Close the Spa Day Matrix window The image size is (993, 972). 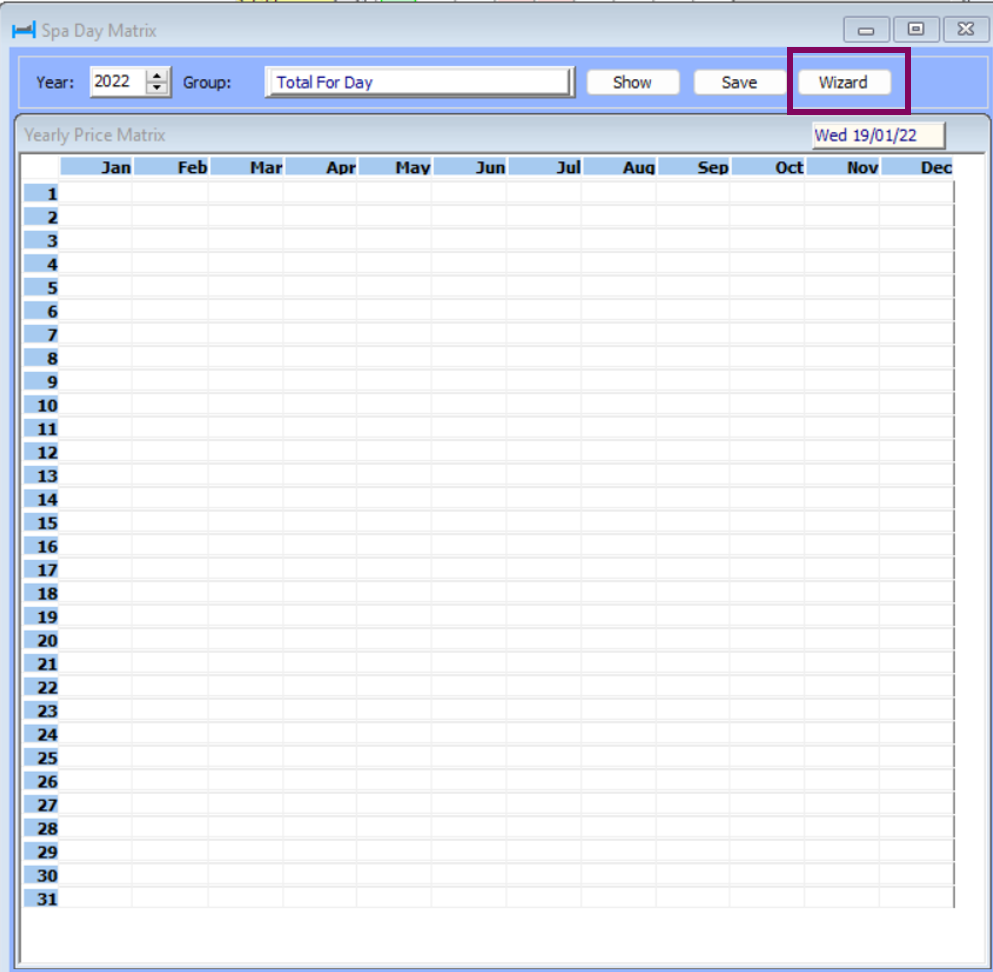tap(966, 30)
